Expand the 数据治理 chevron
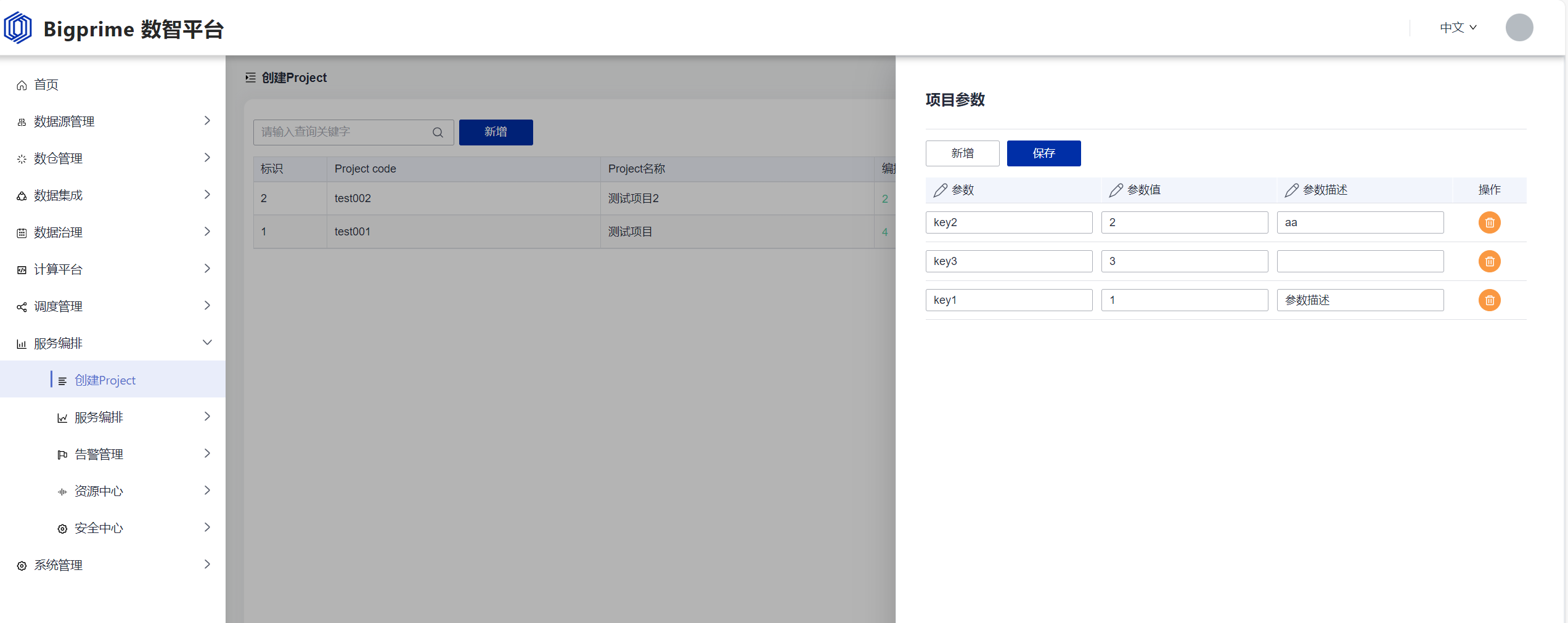 tap(207, 232)
